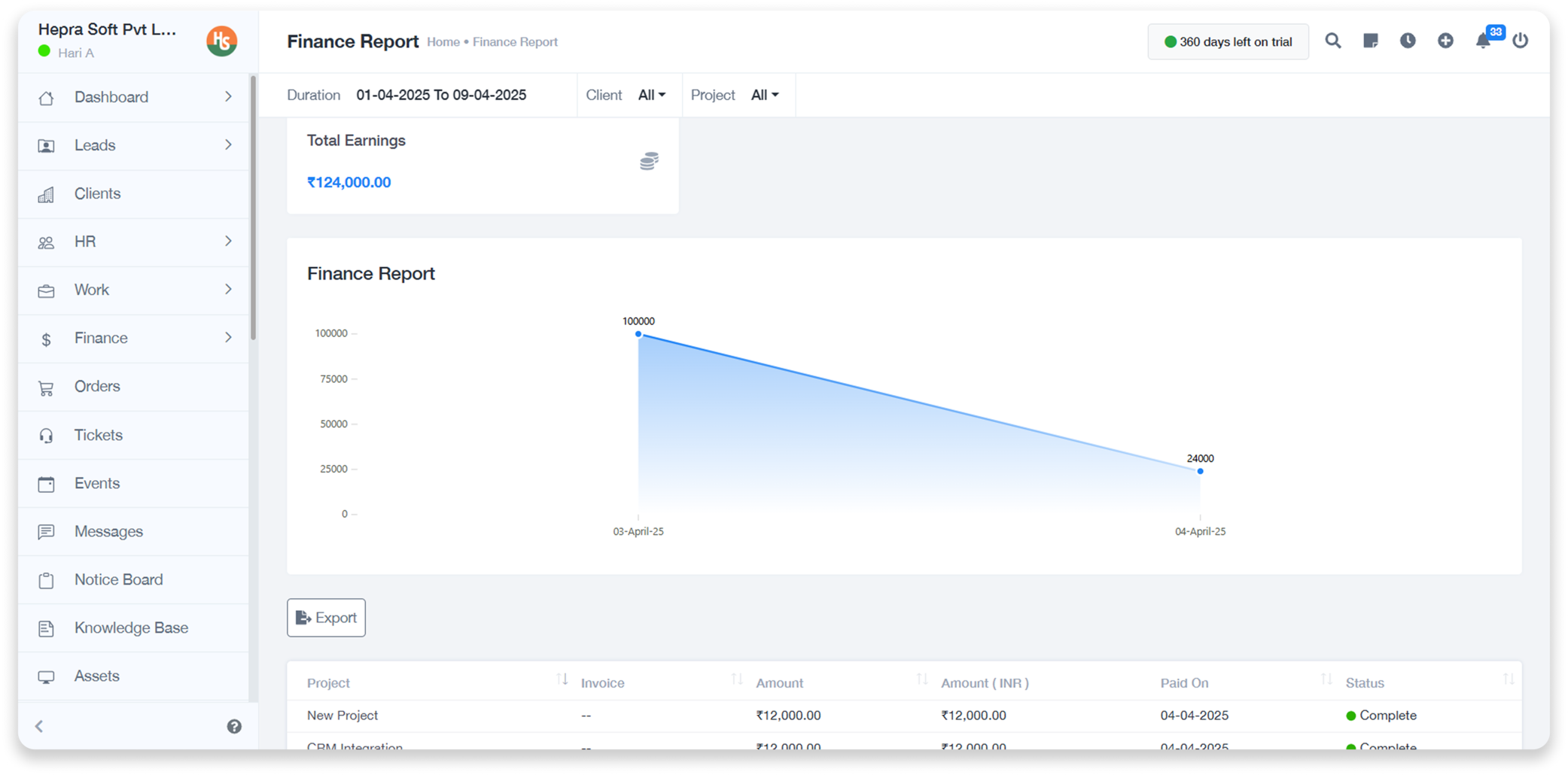Click the Hepra Soft company logo avatar
The height and width of the screenshot is (775, 1568).
222,41
